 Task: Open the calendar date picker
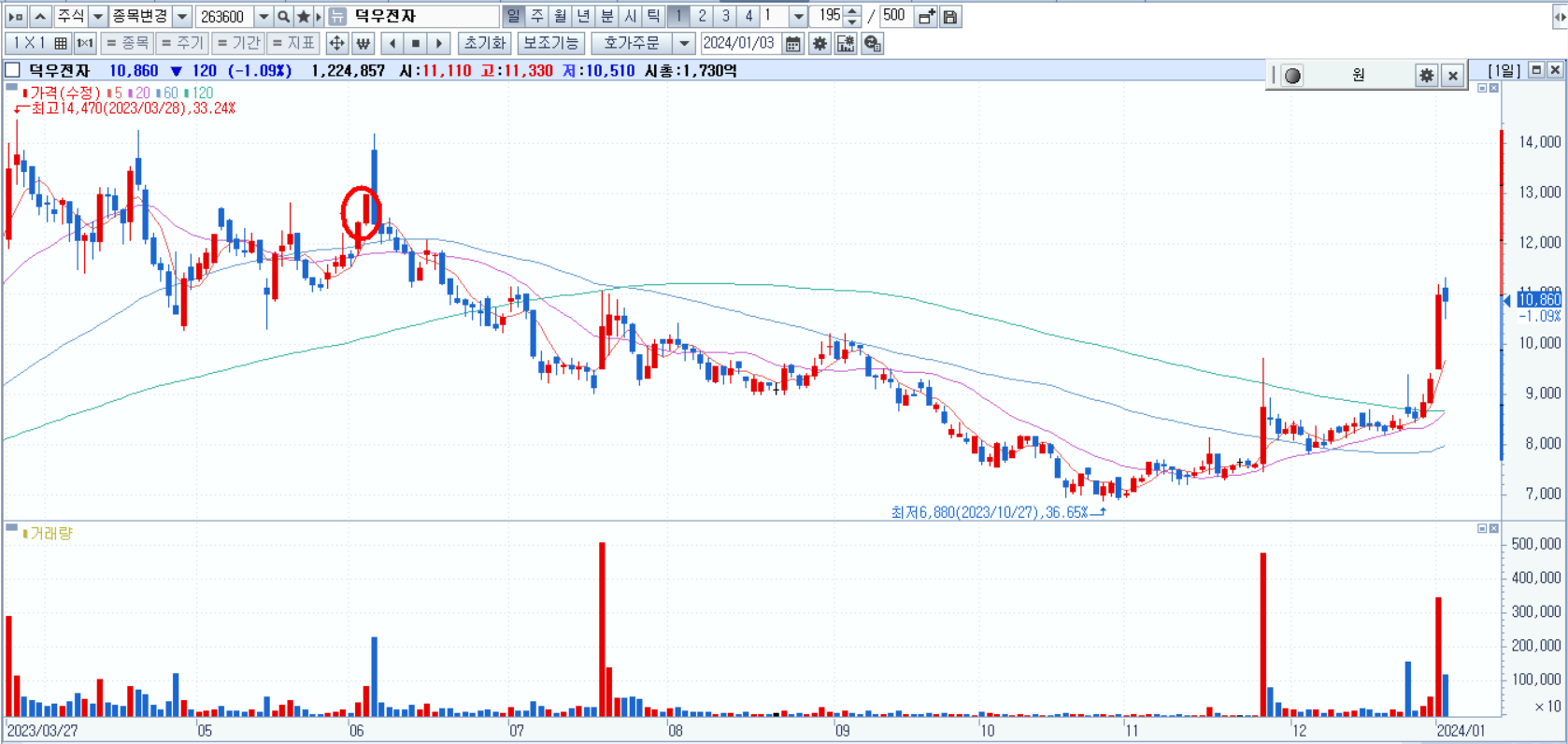[x=792, y=43]
